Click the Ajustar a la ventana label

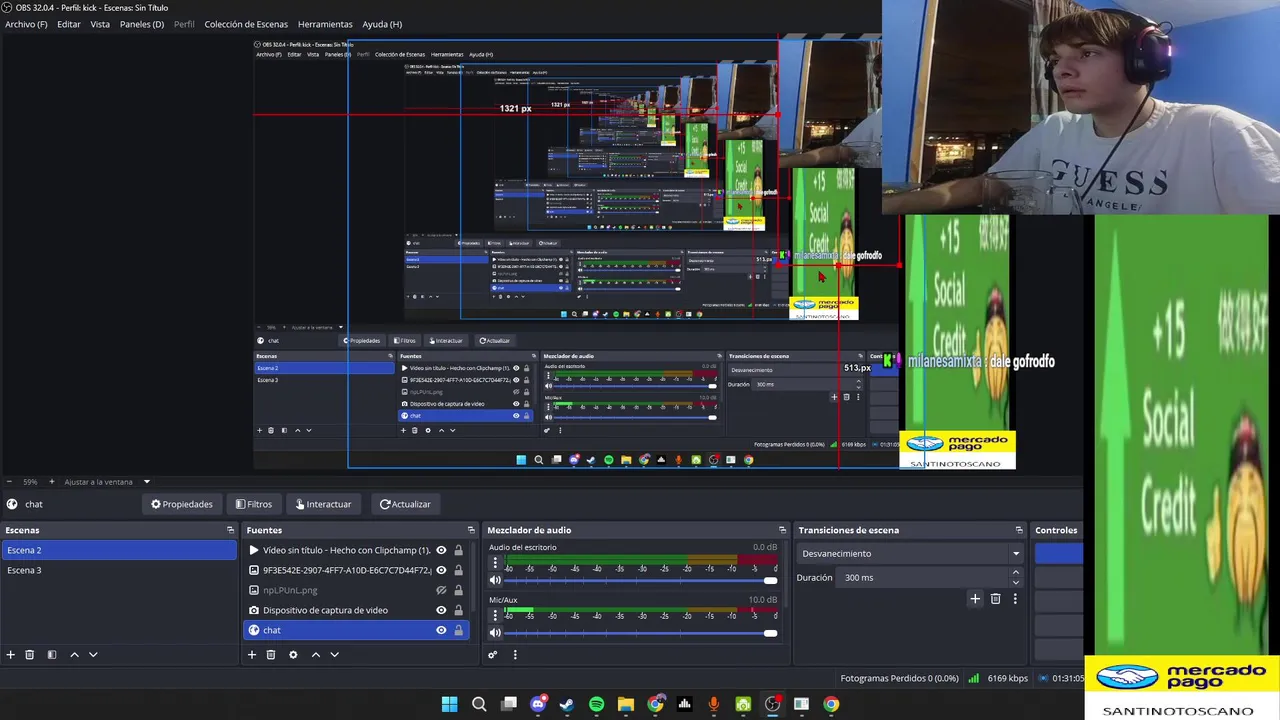[x=98, y=482]
